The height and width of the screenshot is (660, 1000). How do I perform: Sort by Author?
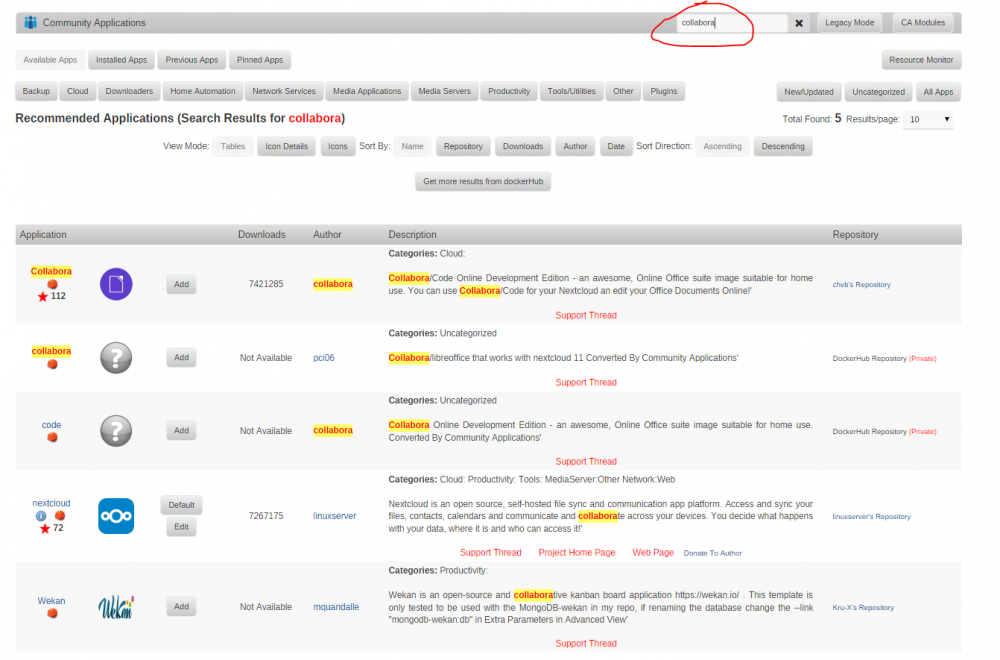pyautogui.click(x=575, y=146)
